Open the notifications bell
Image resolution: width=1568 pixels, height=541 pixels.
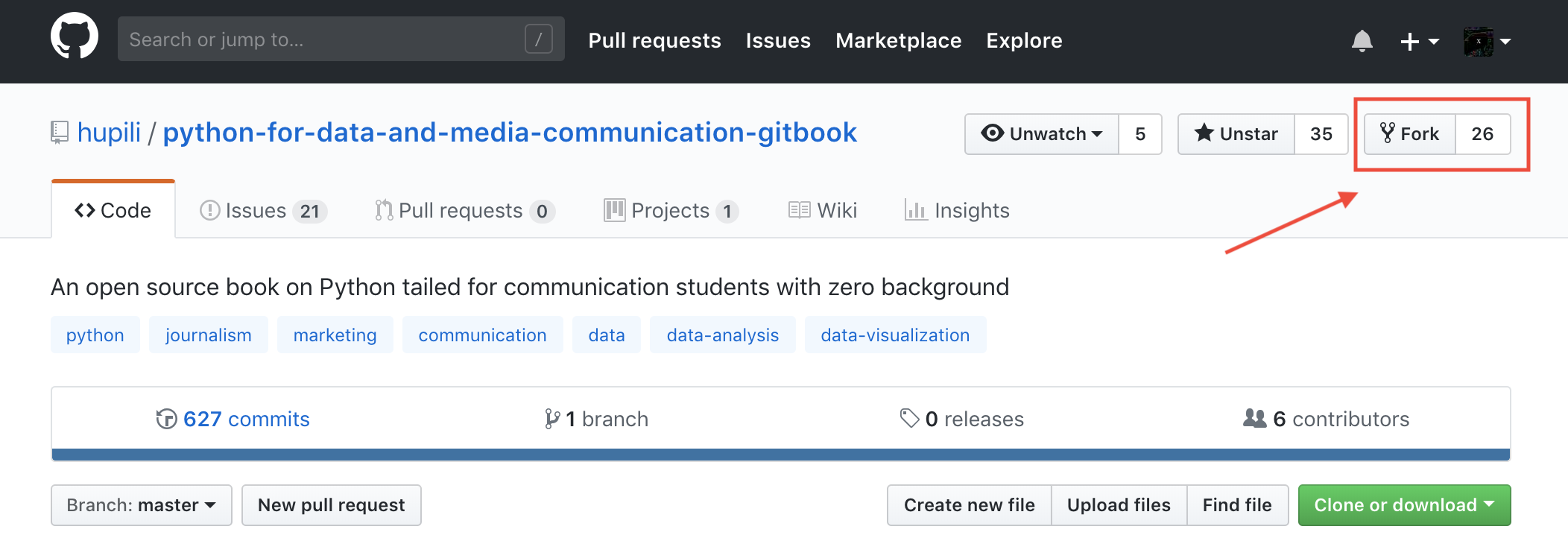click(x=1362, y=40)
